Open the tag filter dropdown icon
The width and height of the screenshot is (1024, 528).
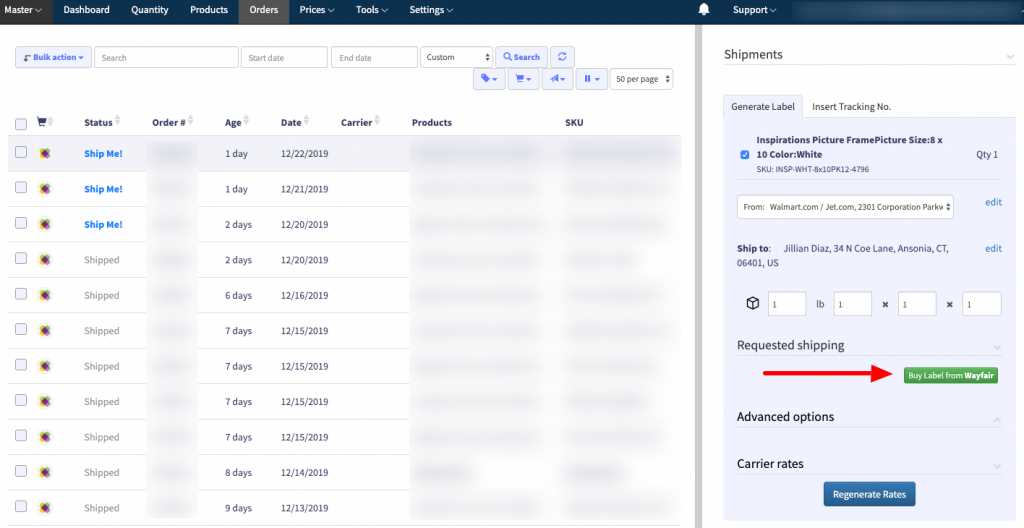click(489, 78)
